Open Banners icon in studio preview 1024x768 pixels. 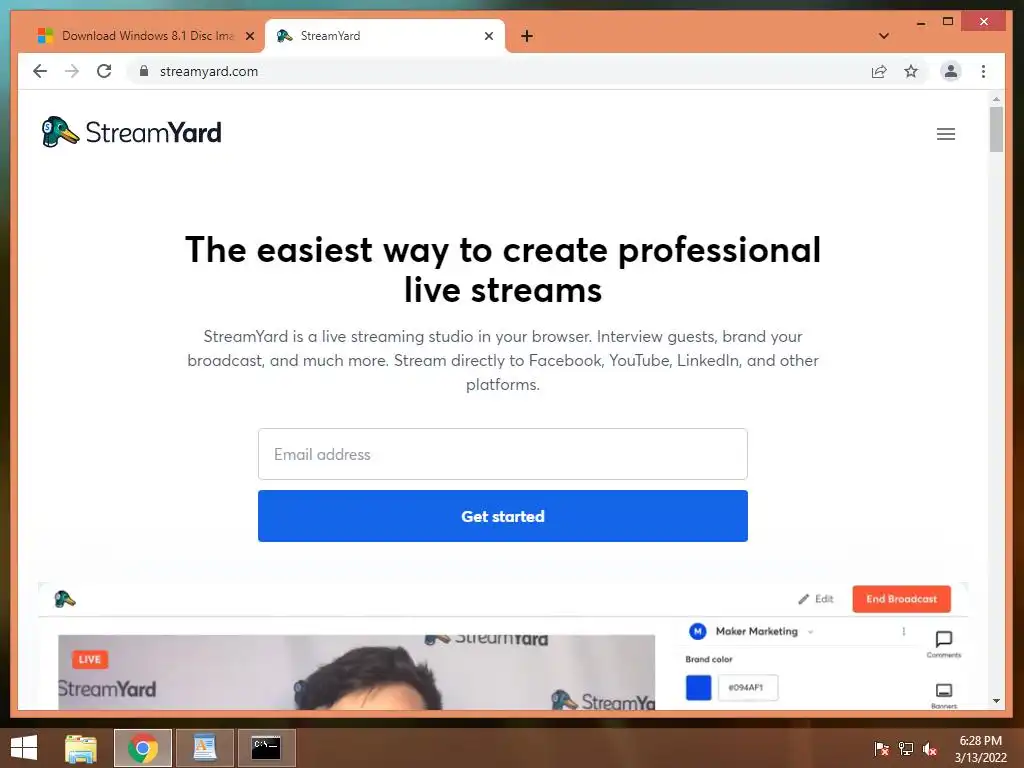coord(944,696)
